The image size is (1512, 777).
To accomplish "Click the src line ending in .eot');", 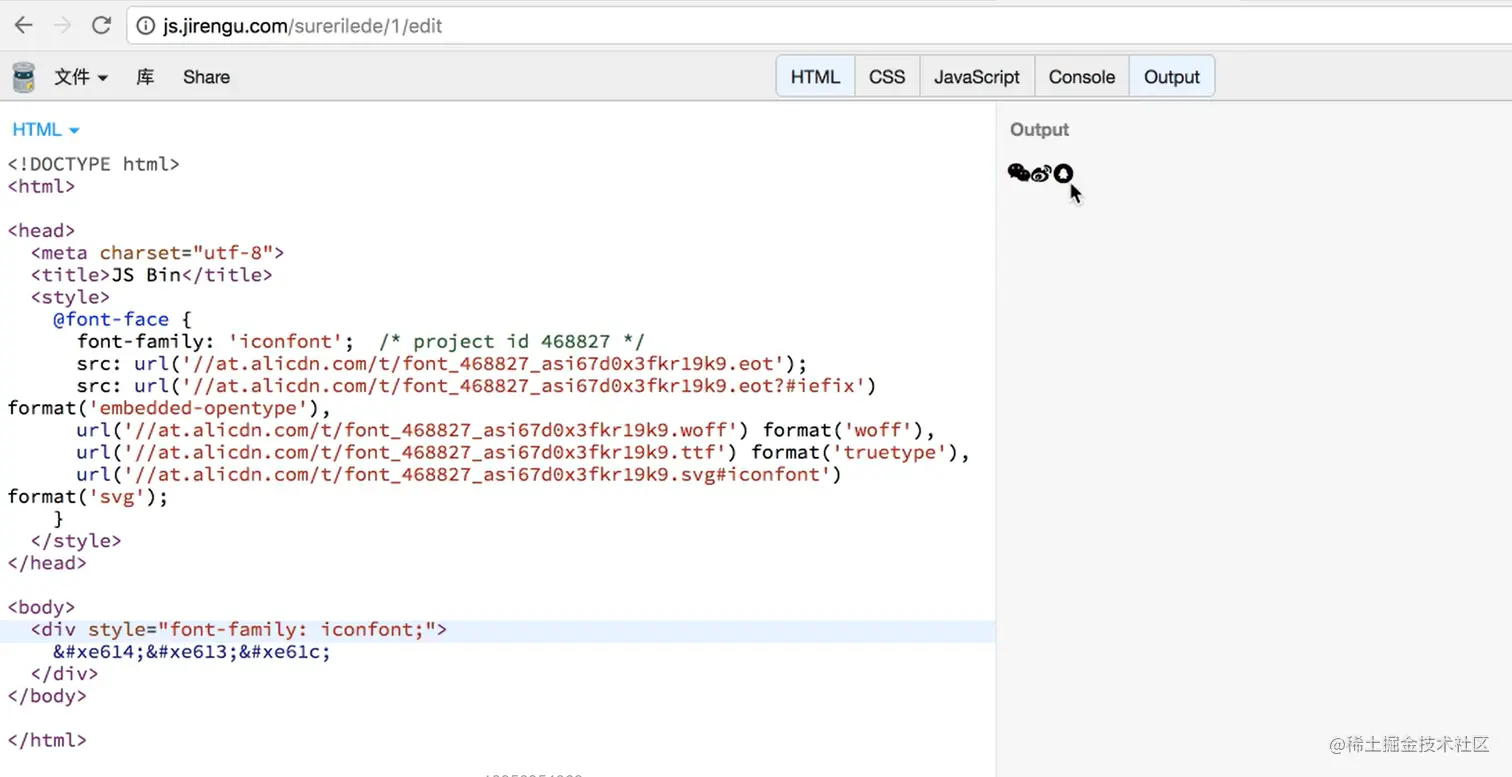I will click(x=442, y=363).
